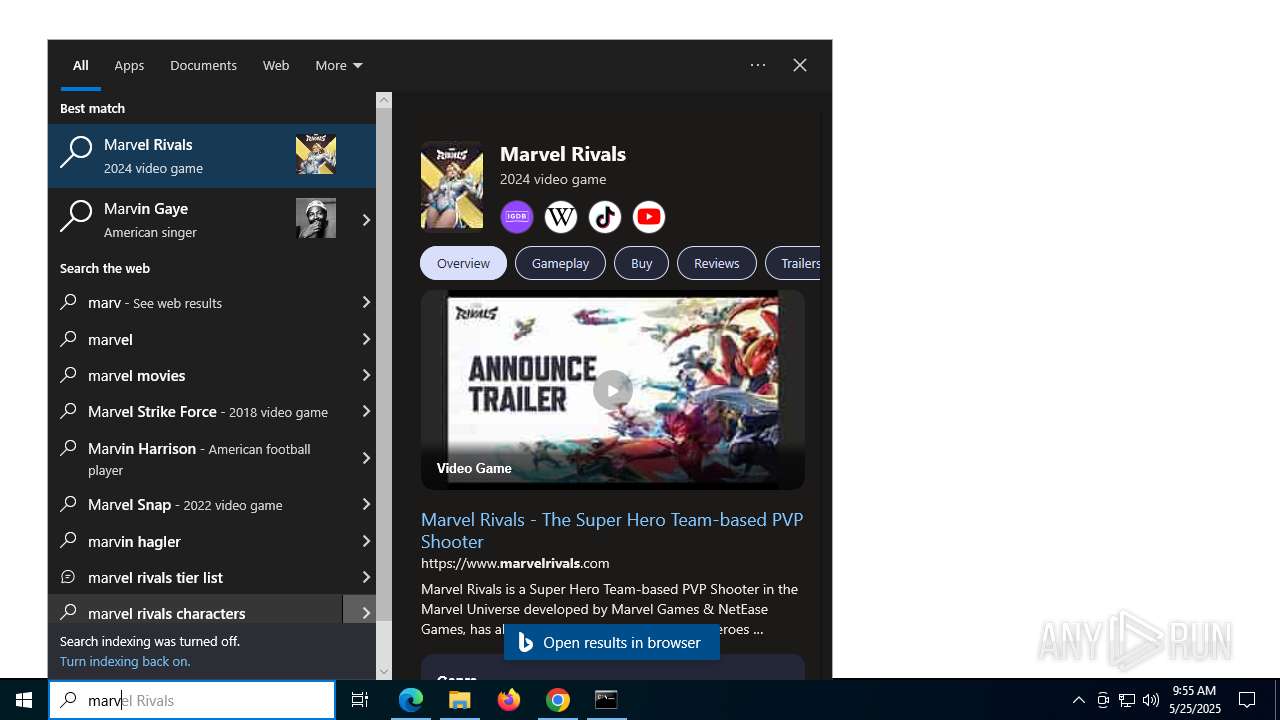Expand the Marvin Harrison arrow
The image size is (1280, 720).
[365, 458]
